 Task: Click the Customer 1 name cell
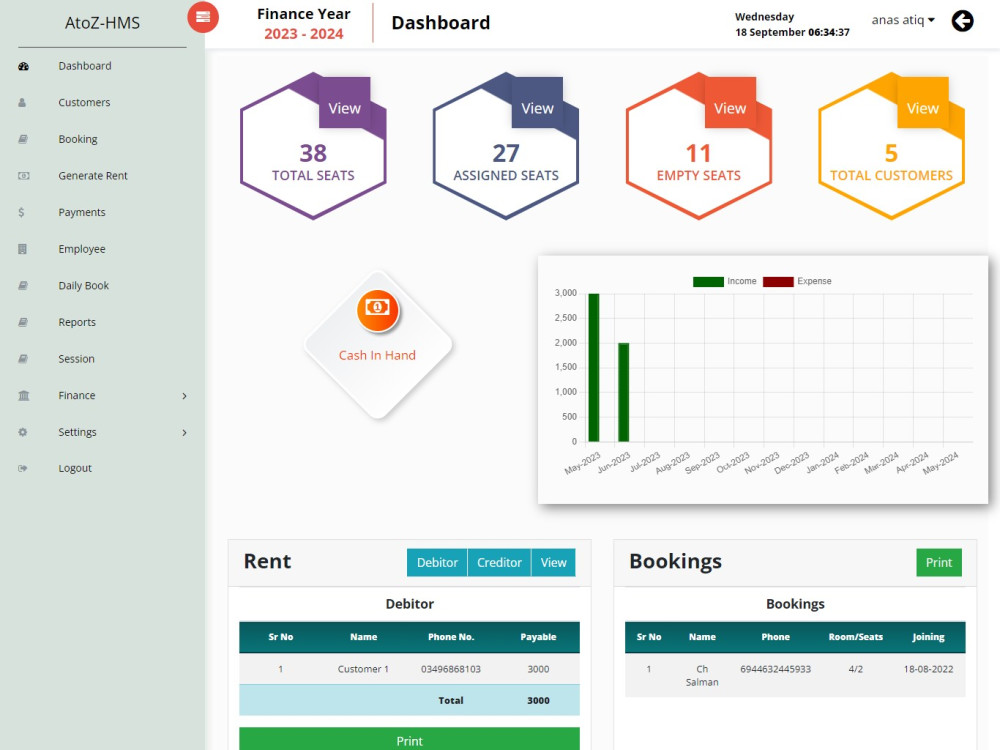point(363,669)
